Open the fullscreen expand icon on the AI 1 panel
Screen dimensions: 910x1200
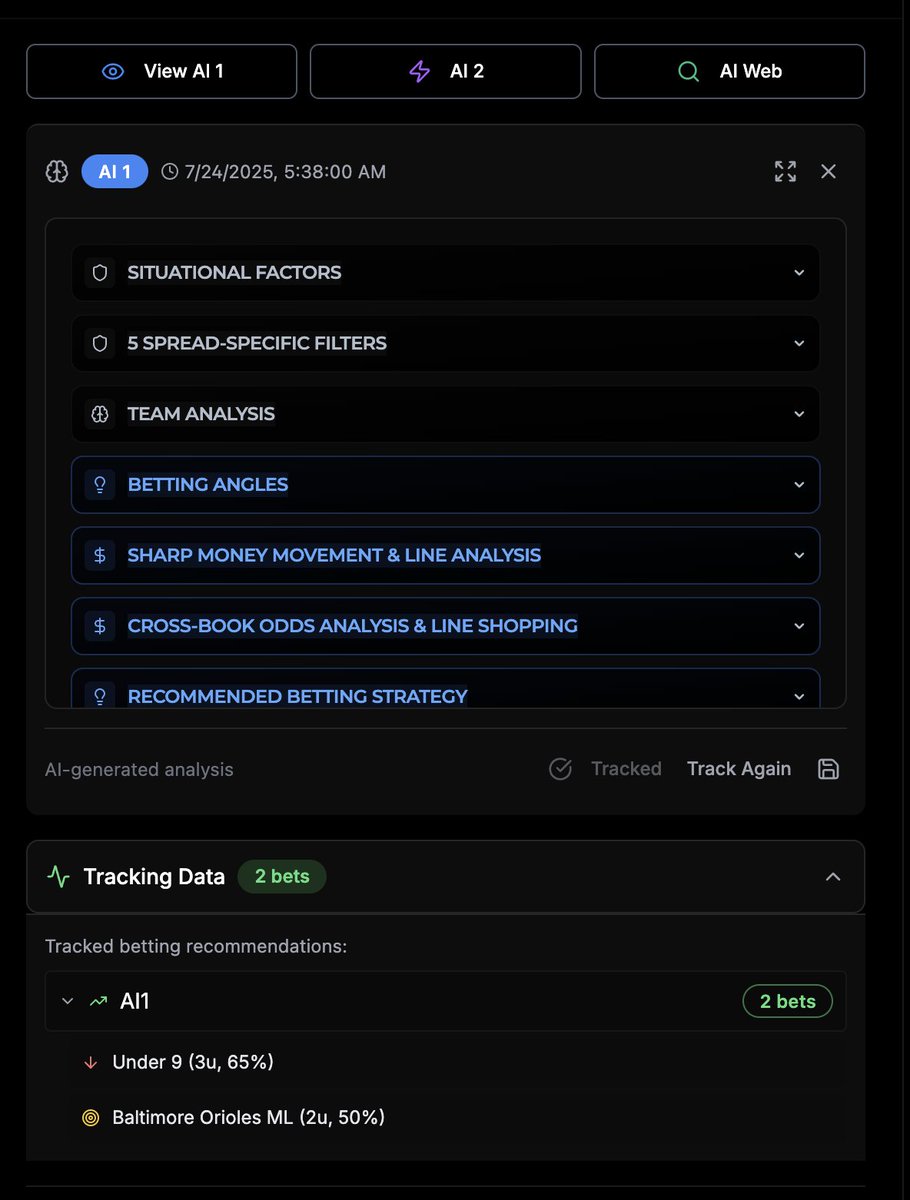click(785, 171)
